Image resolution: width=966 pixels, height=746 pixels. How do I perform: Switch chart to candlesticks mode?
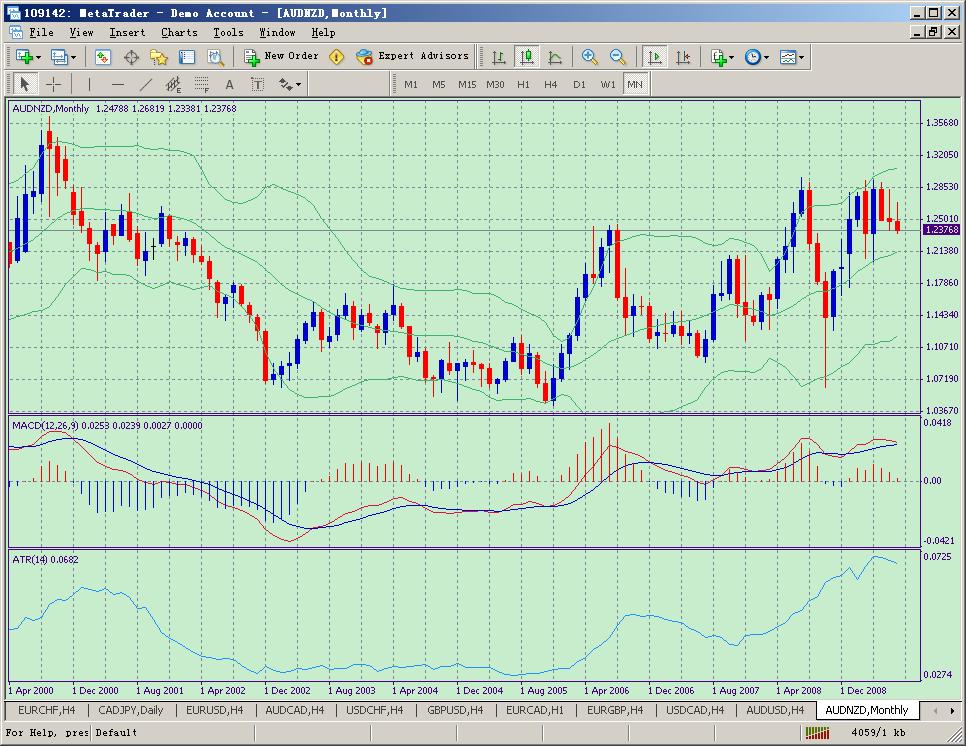pyautogui.click(x=527, y=57)
